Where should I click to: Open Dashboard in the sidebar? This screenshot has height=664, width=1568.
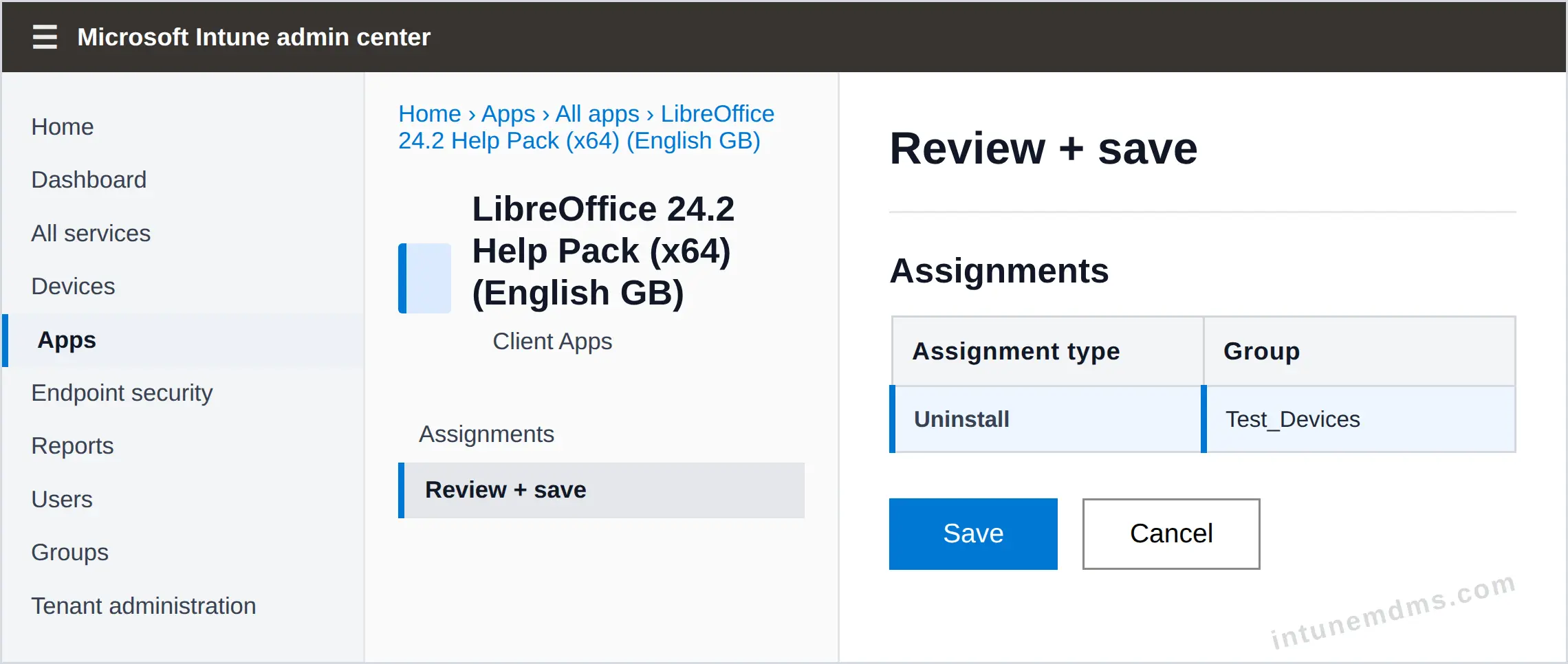click(x=89, y=179)
